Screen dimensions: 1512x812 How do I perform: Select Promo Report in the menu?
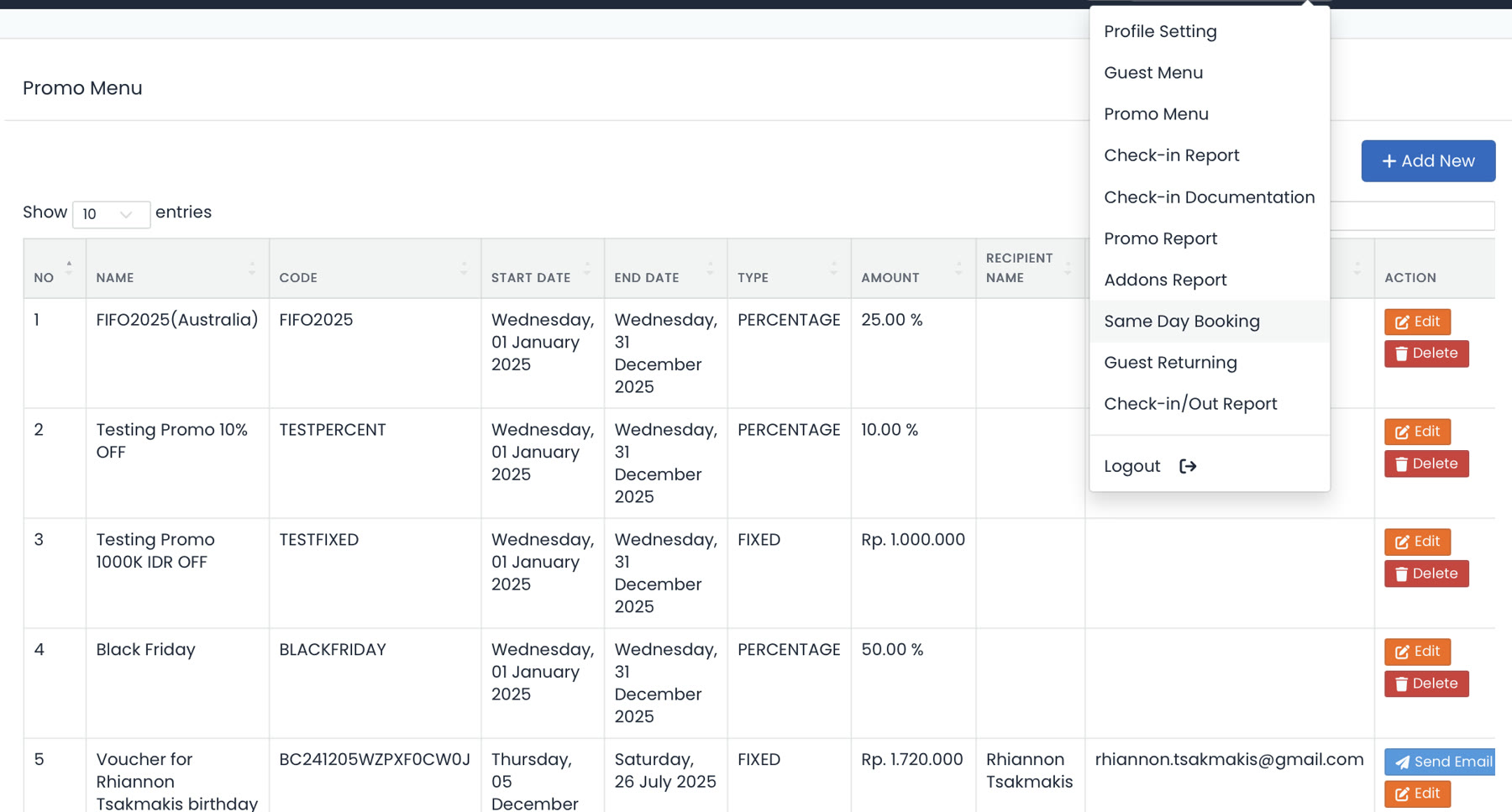(x=1210, y=238)
